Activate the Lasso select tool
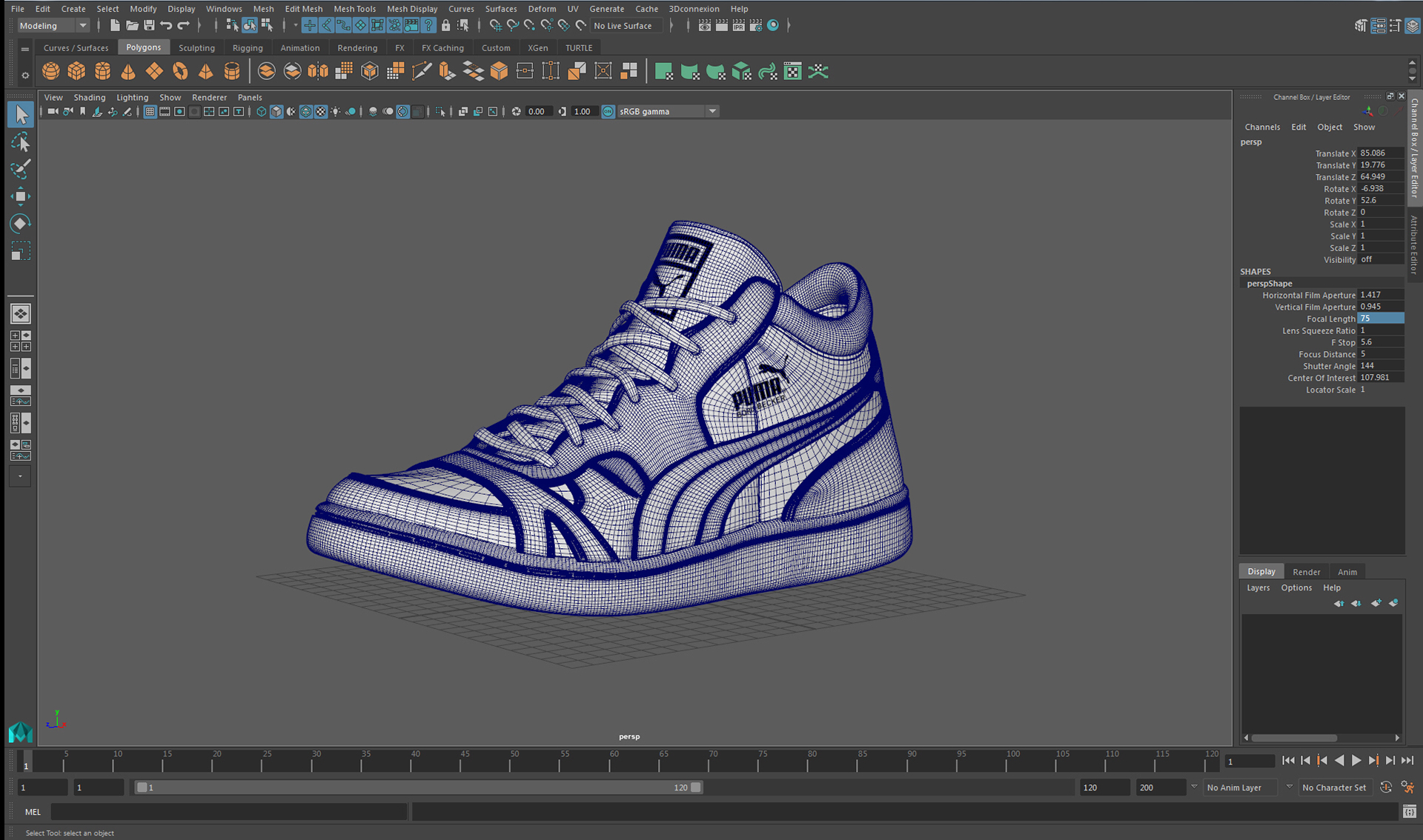Screen dimensions: 1423x840 pyautogui.click(x=21, y=142)
